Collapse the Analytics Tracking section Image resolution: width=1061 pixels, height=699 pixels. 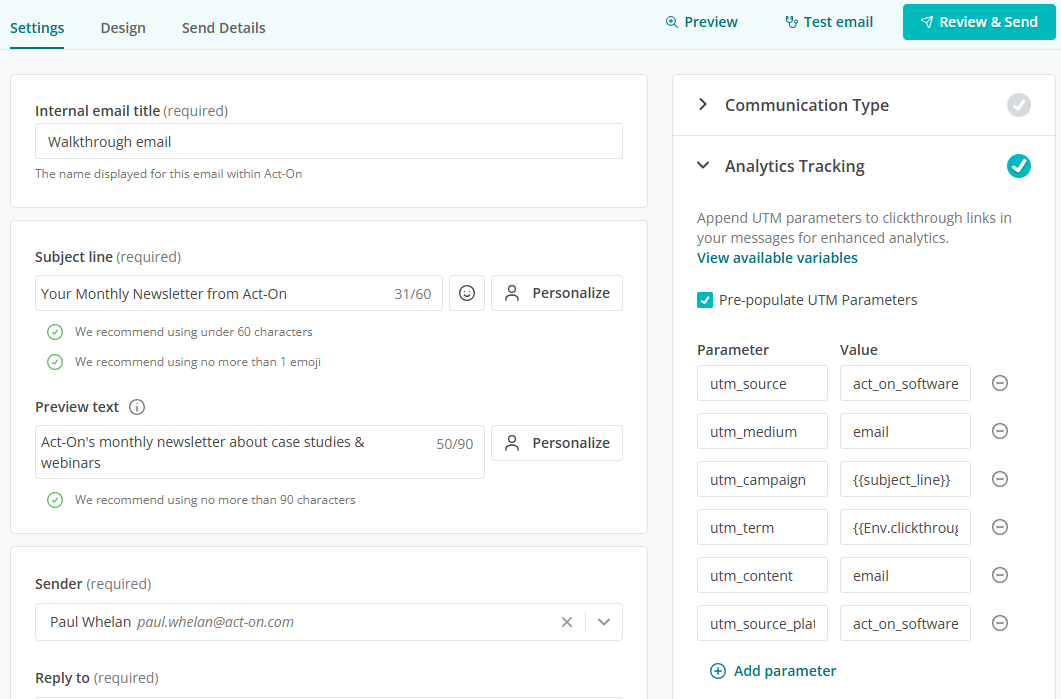coord(703,166)
